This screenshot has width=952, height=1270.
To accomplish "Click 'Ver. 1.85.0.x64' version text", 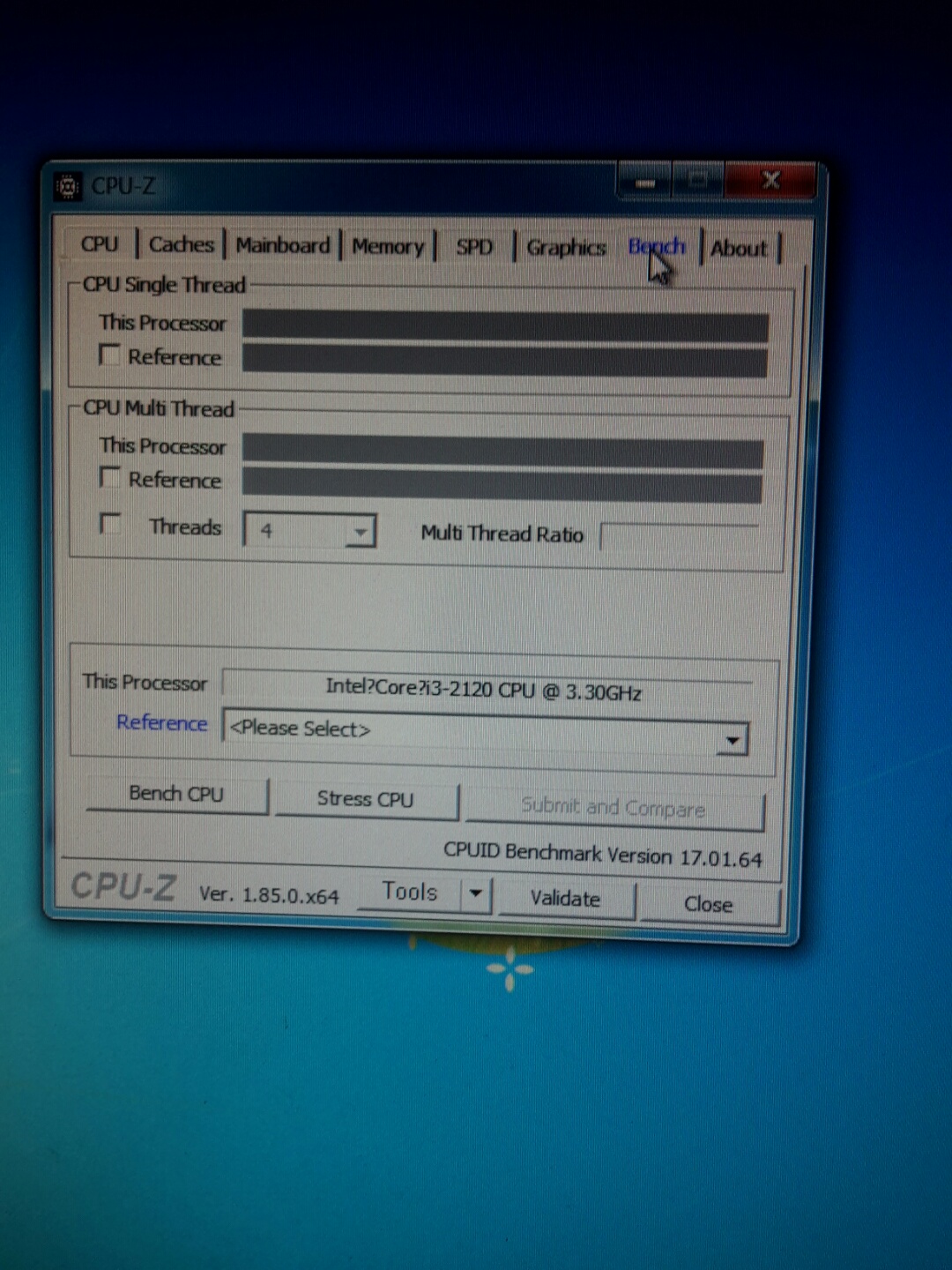I will tap(269, 894).
